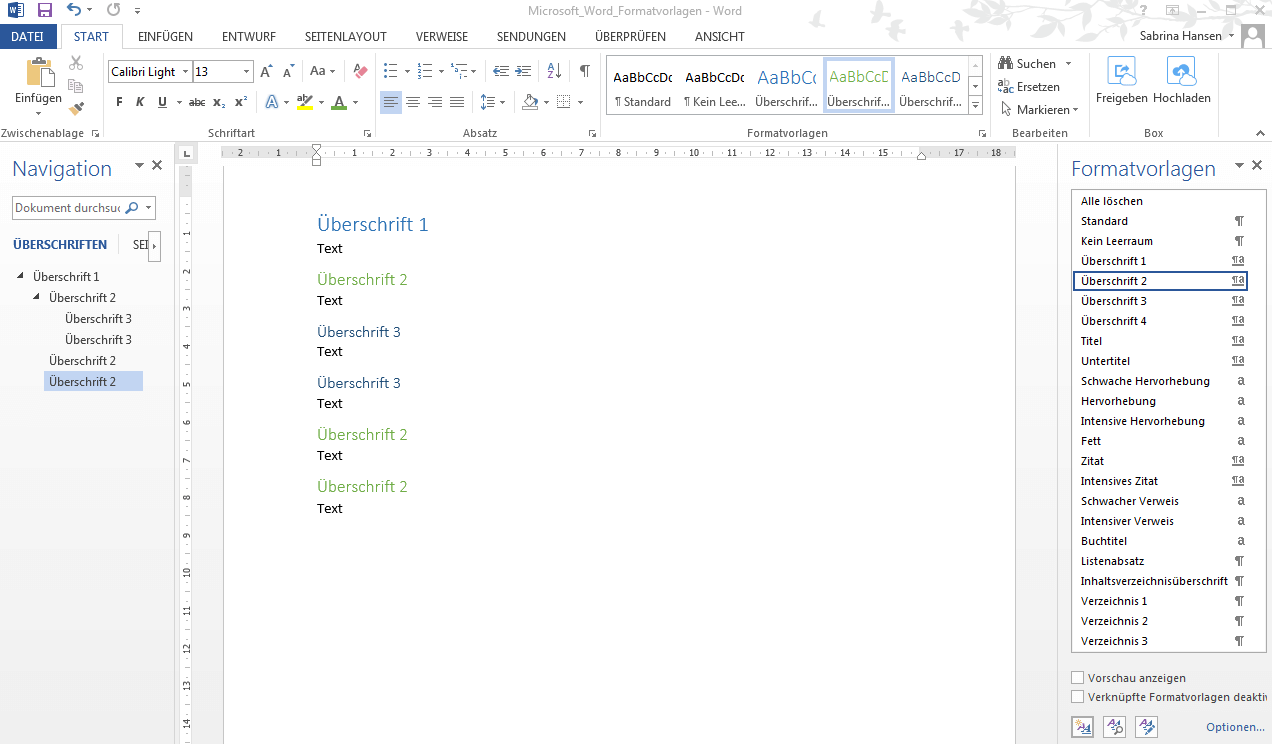Switch to the ANSICHT tab
Viewport: 1272px width, 744px height.
coord(720,37)
